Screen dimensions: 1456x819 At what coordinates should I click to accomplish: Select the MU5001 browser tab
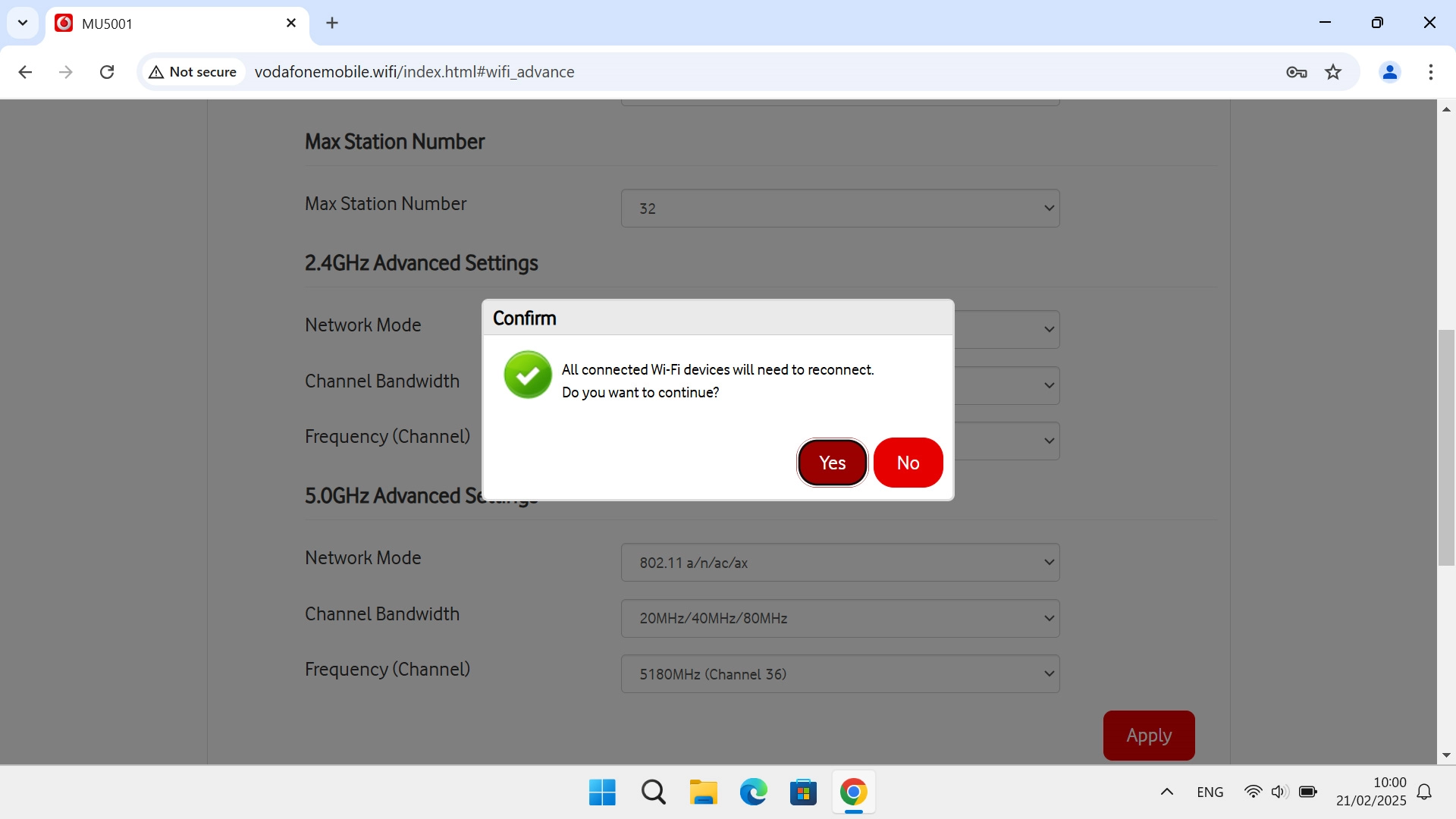tap(174, 24)
